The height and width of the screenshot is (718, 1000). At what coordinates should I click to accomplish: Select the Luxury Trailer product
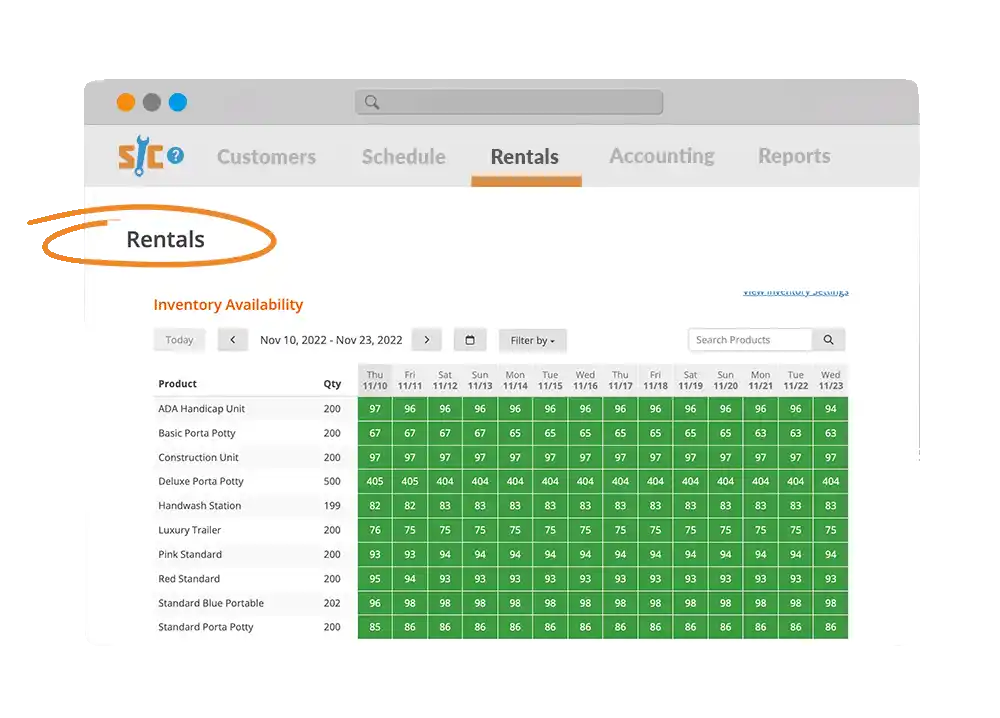pos(189,530)
